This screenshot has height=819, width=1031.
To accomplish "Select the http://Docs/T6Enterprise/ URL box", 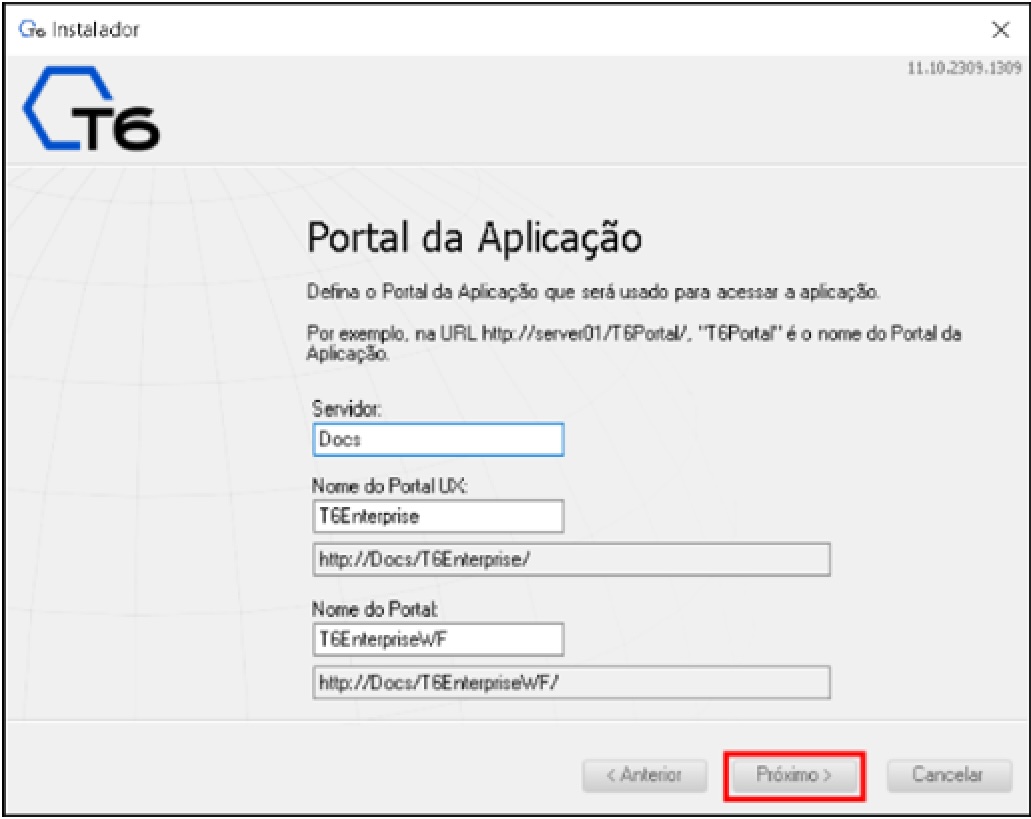I will point(571,559).
